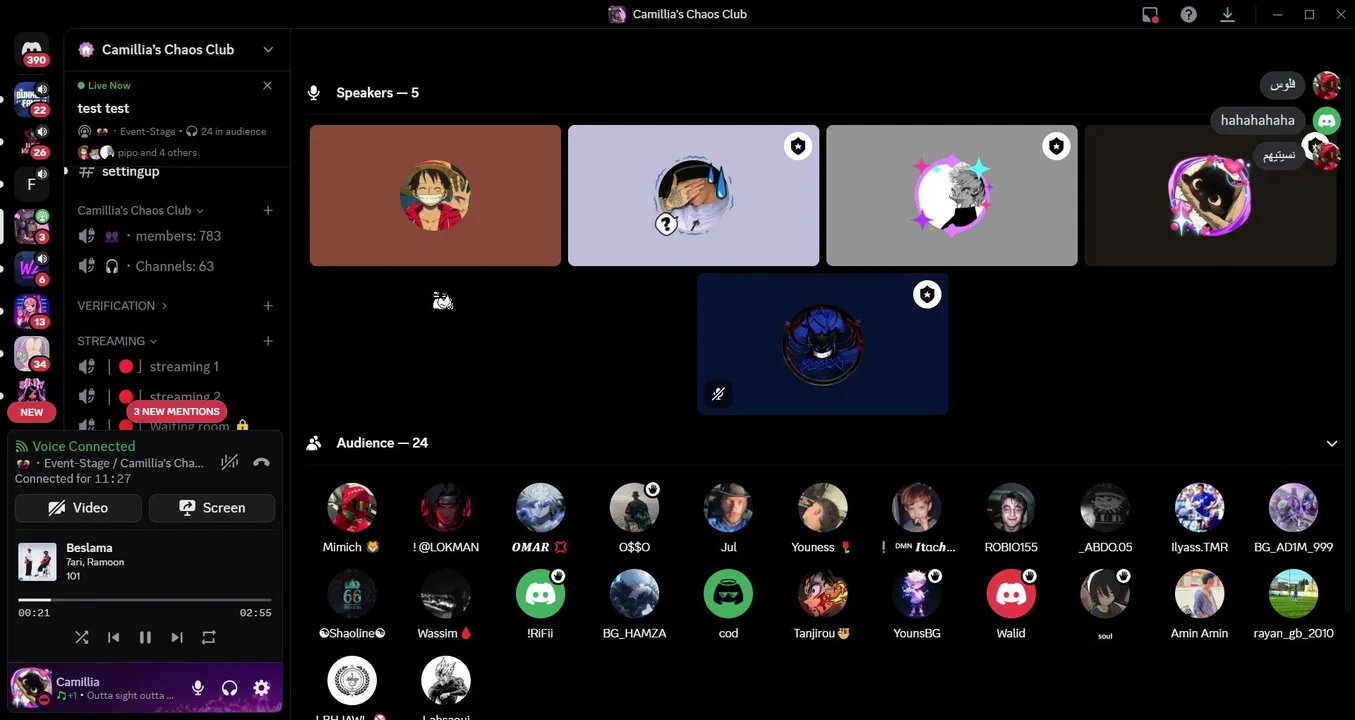The height and width of the screenshot is (720, 1355).
Task: Open audience member BG_HAMZA's avatar
Action: tap(634, 594)
